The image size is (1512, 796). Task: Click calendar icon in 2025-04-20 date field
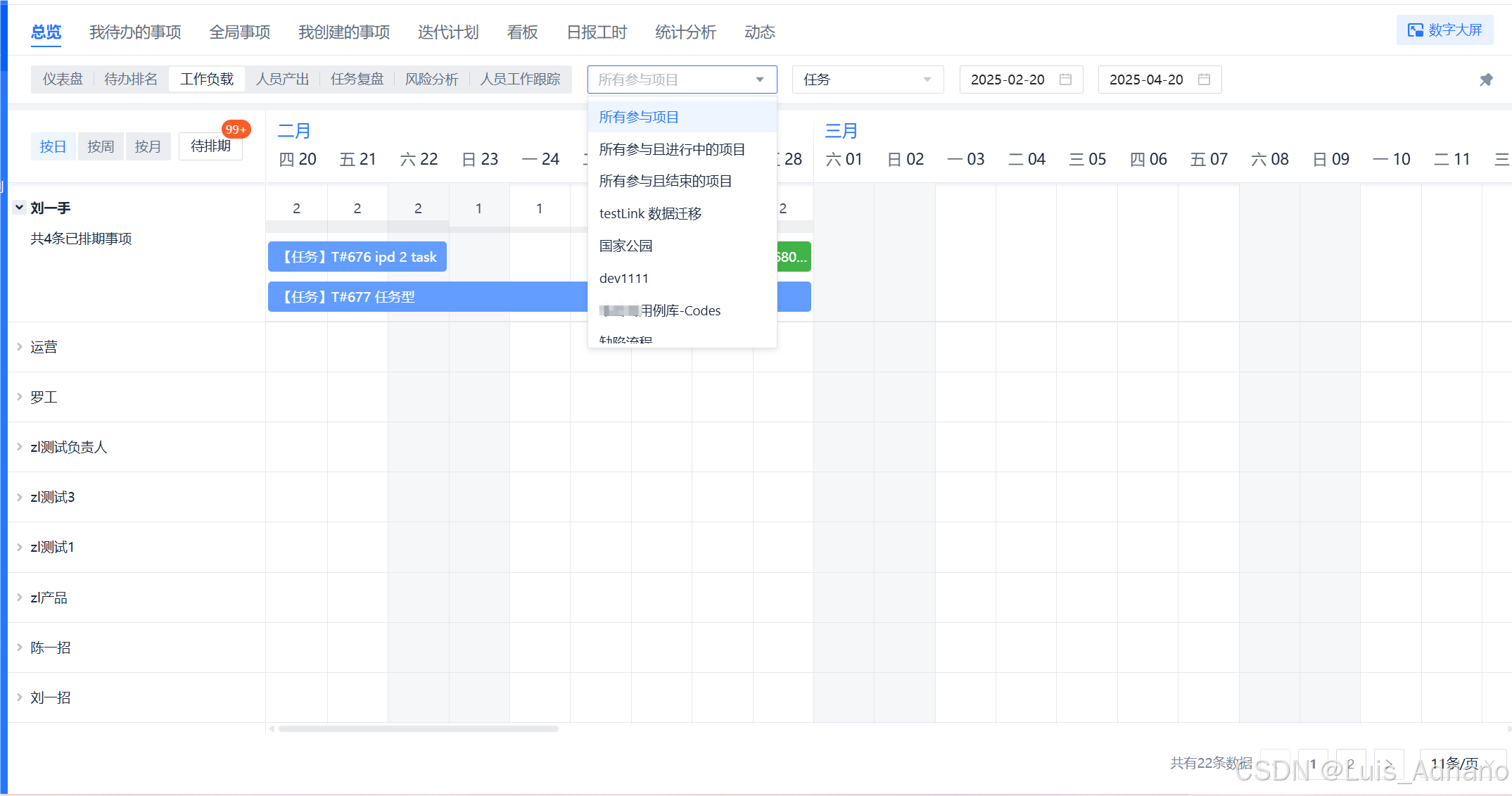pyautogui.click(x=1204, y=80)
